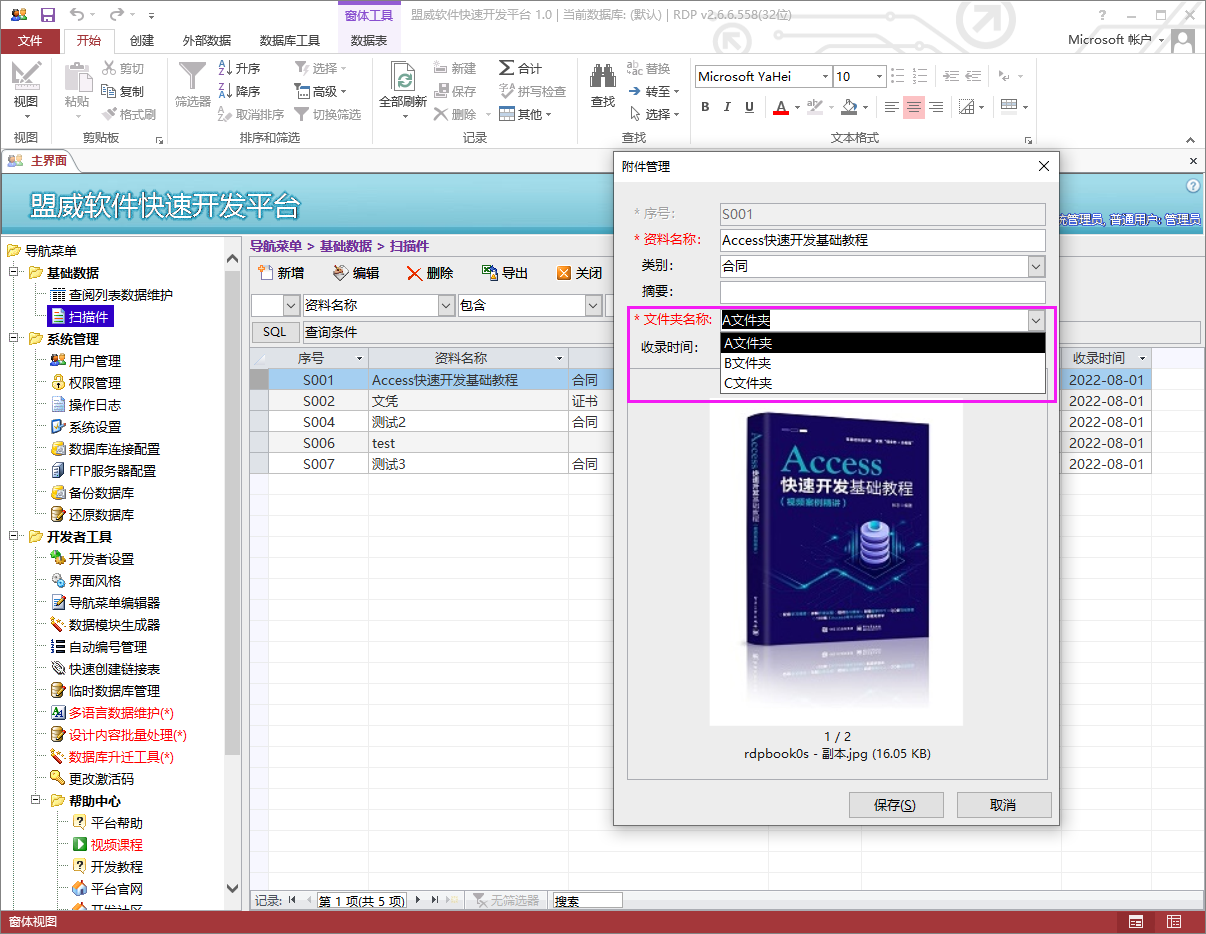The height and width of the screenshot is (934, 1206).
Task: Select the S002 文凭 table row
Action: click(x=700, y=401)
